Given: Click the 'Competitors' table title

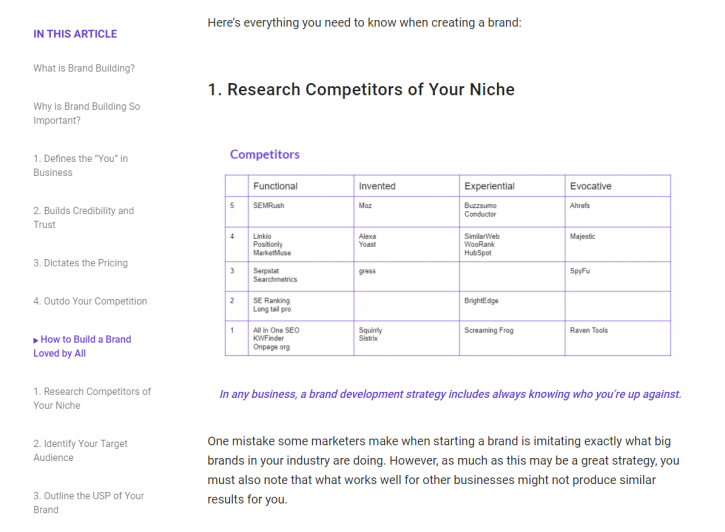Looking at the screenshot, I should 265,154.
